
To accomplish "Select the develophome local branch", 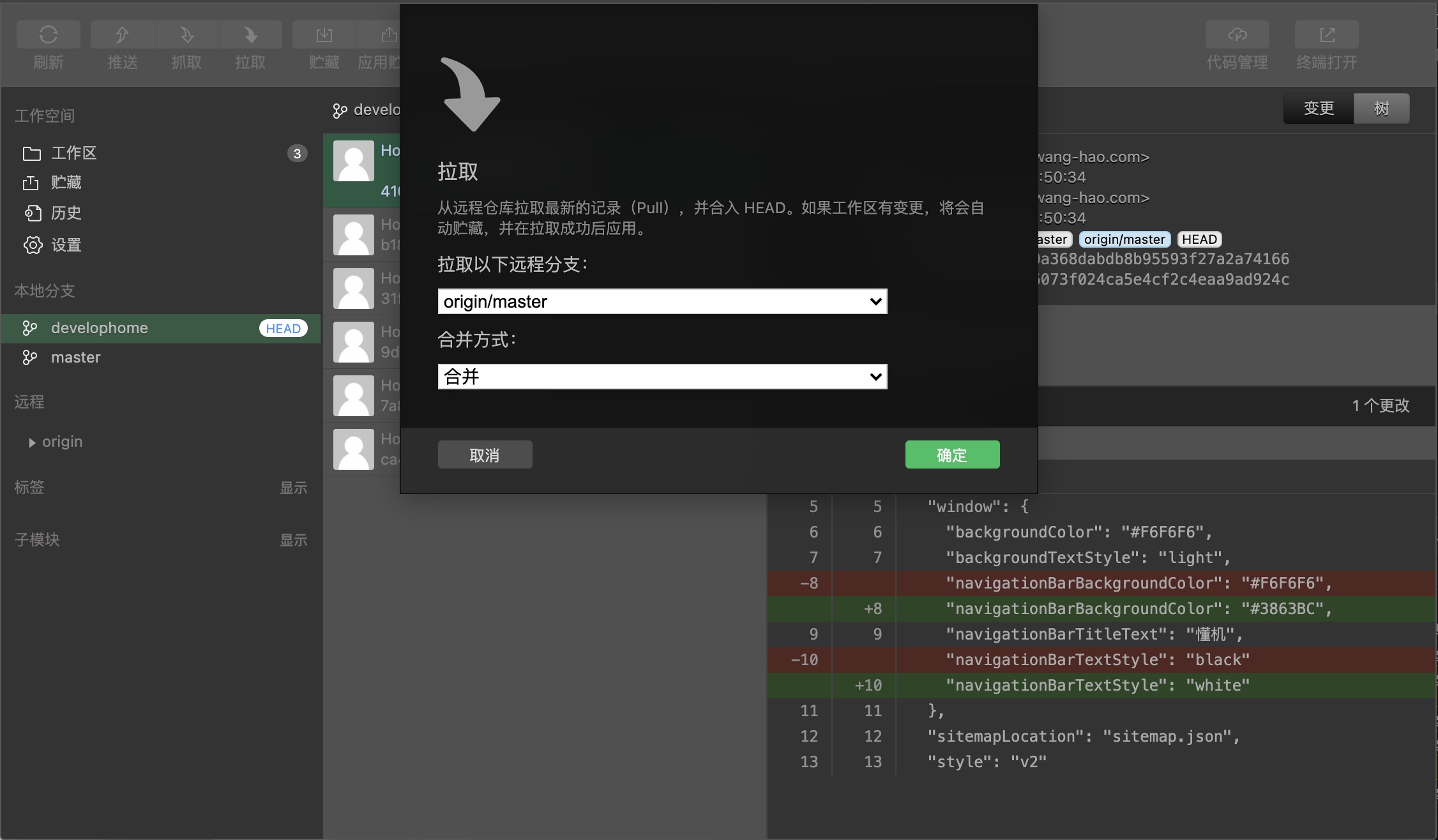I will (161, 328).
